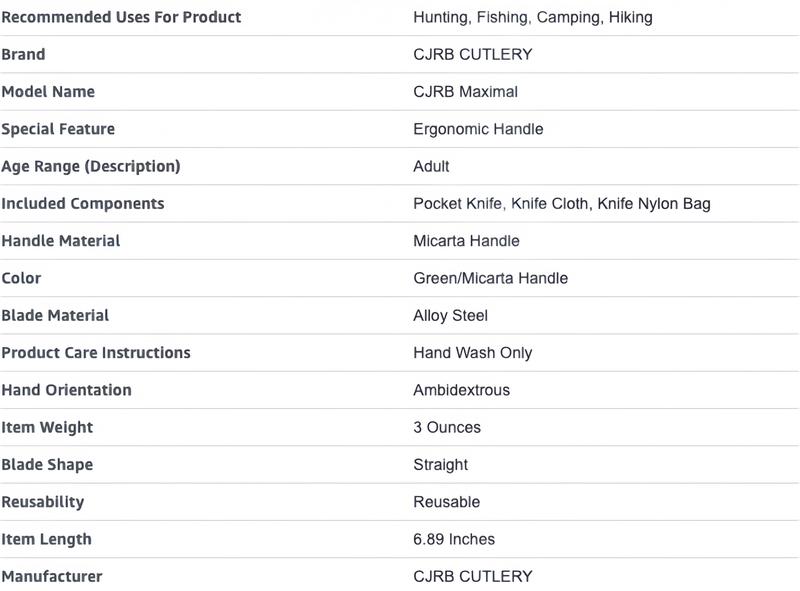Click the "Green/Micarta Handle" color value
Screen dimensions: 800x591
pyautogui.click(x=490, y=278)
